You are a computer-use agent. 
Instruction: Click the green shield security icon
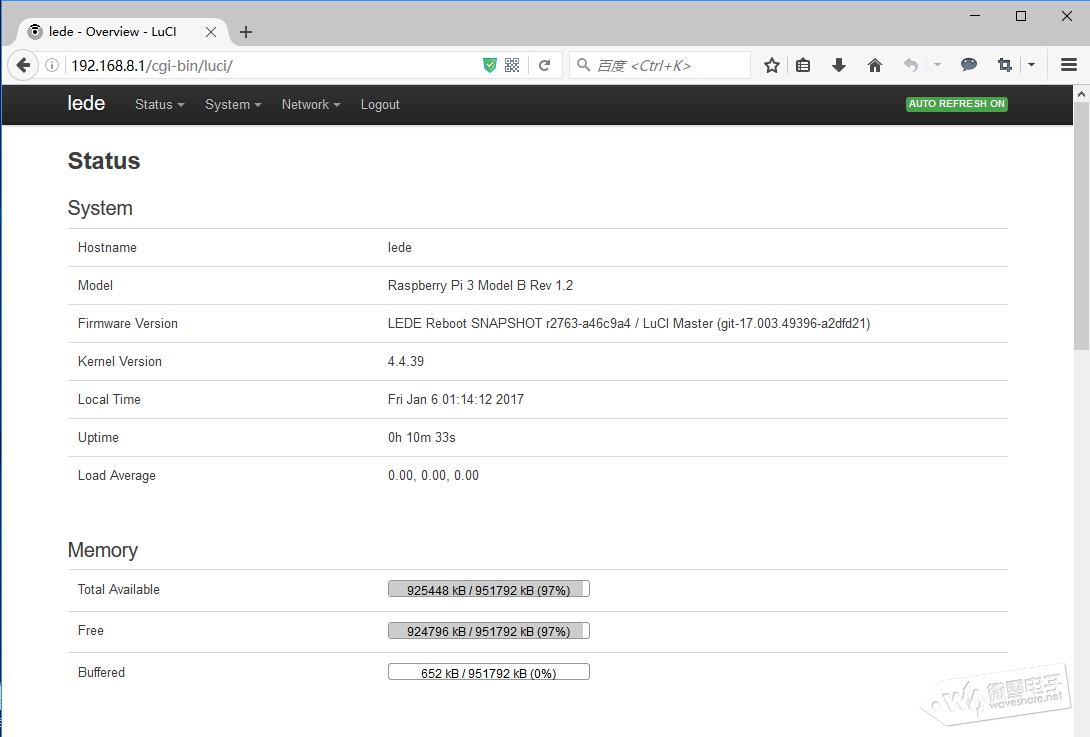point(489,65)
